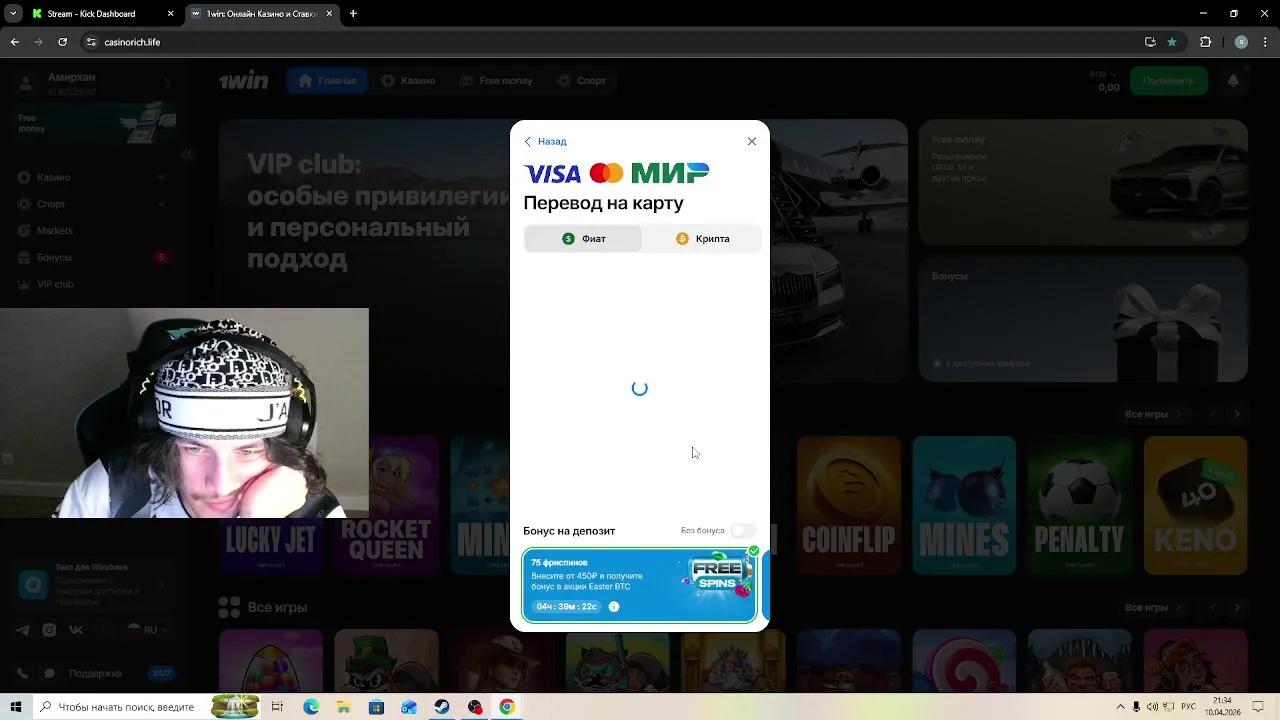Click the green Пополнить button
1280x720 pixels.
point(1168,81)
